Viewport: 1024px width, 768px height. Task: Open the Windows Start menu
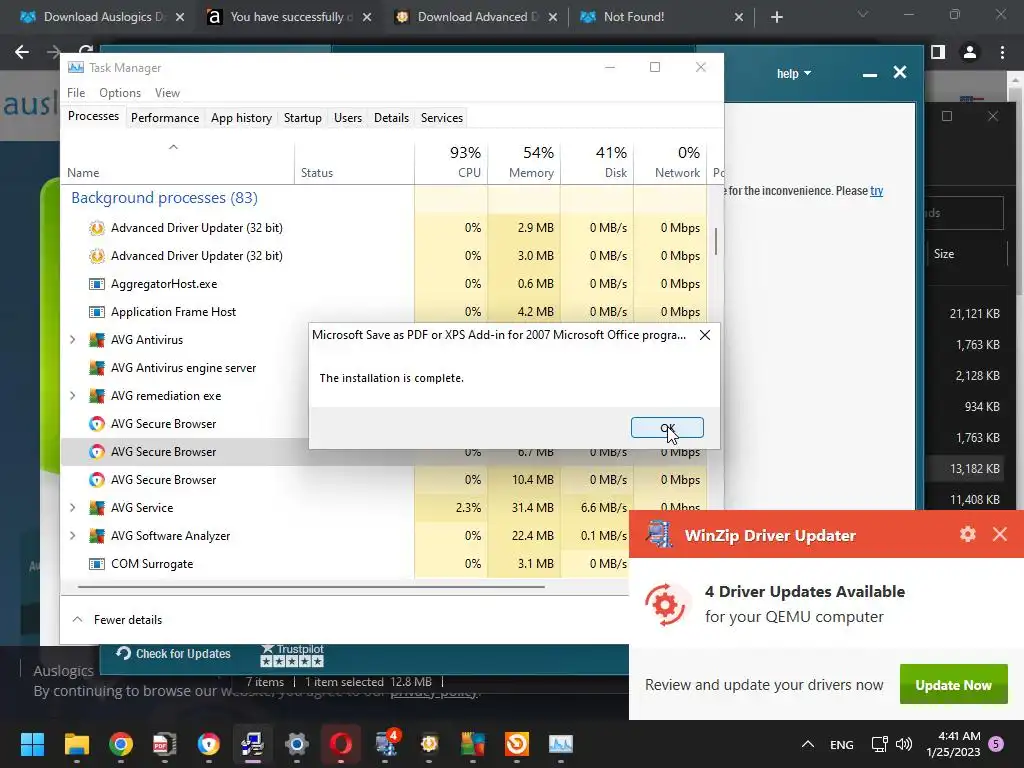[33, 744]
